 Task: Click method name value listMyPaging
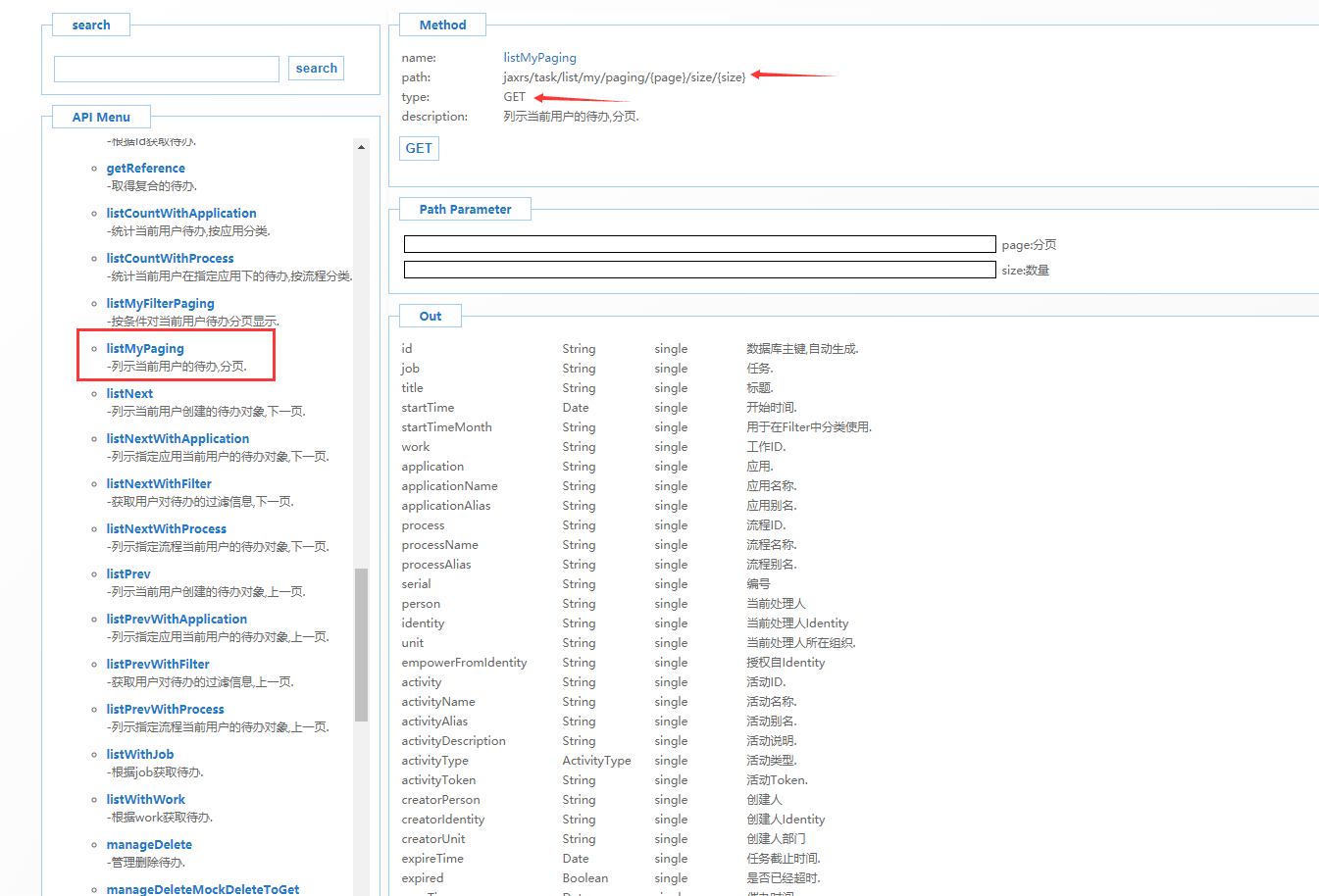tap(539, 58)
